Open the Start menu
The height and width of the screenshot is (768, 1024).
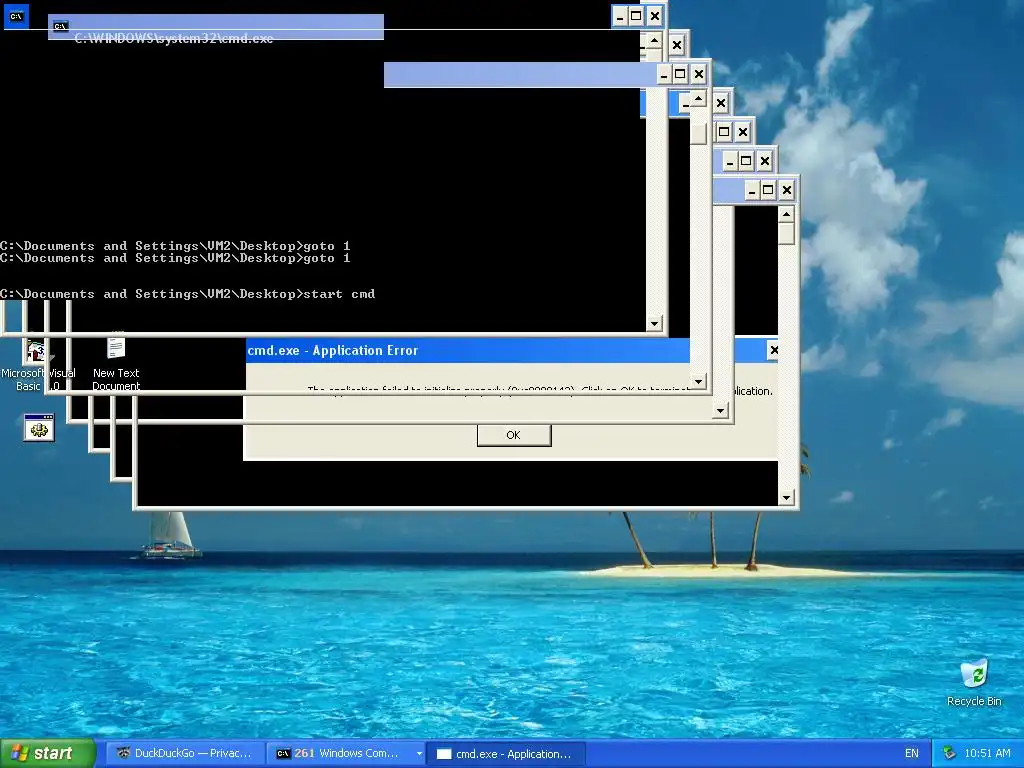pyautogui.click(x=47, y=753)
